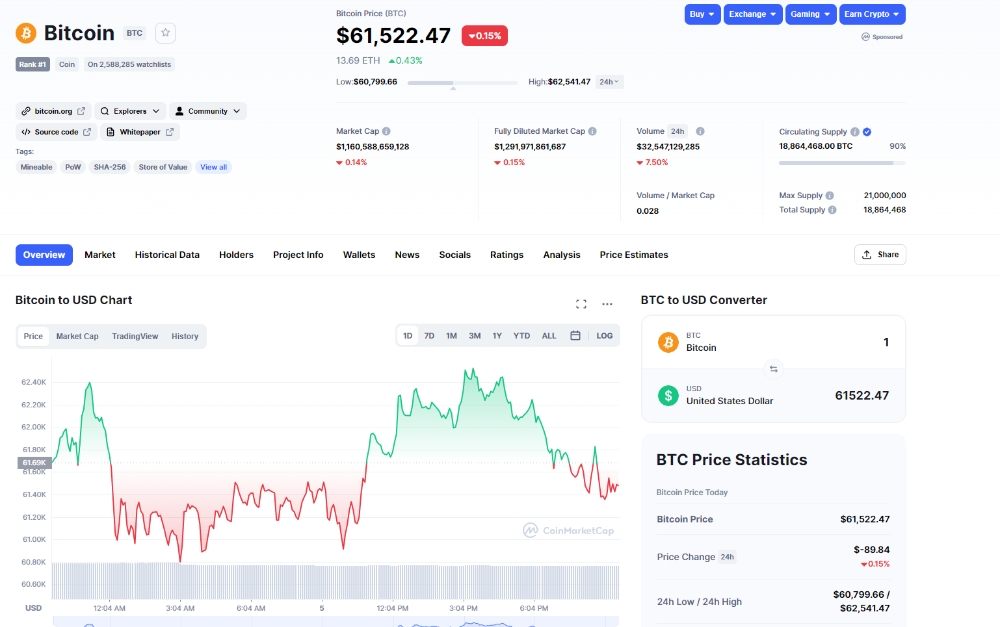Click the chart timeline navigator below the x-axis

click(335, 622)
